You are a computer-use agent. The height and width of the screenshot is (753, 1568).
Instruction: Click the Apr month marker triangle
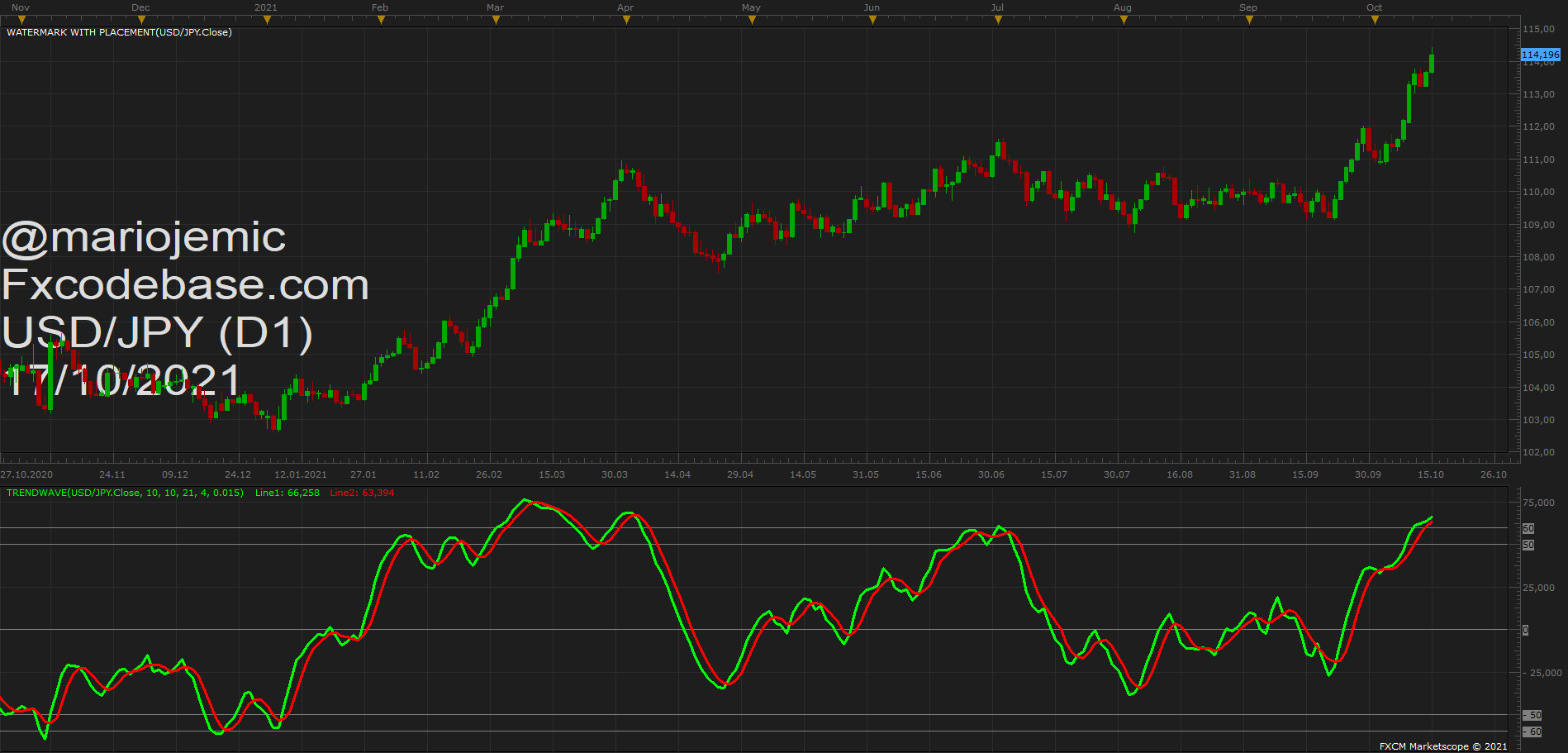[x=626, y=20]
